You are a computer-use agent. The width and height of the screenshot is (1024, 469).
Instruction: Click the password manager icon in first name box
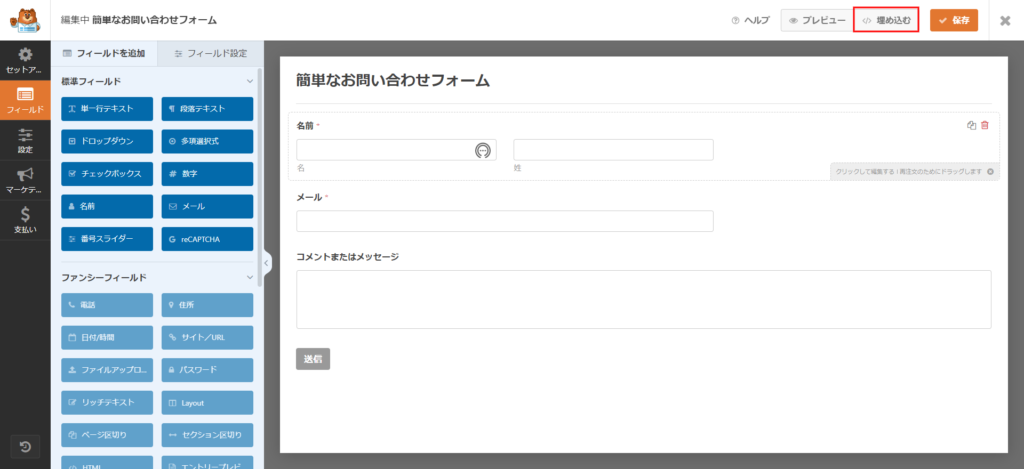point(482,150)
